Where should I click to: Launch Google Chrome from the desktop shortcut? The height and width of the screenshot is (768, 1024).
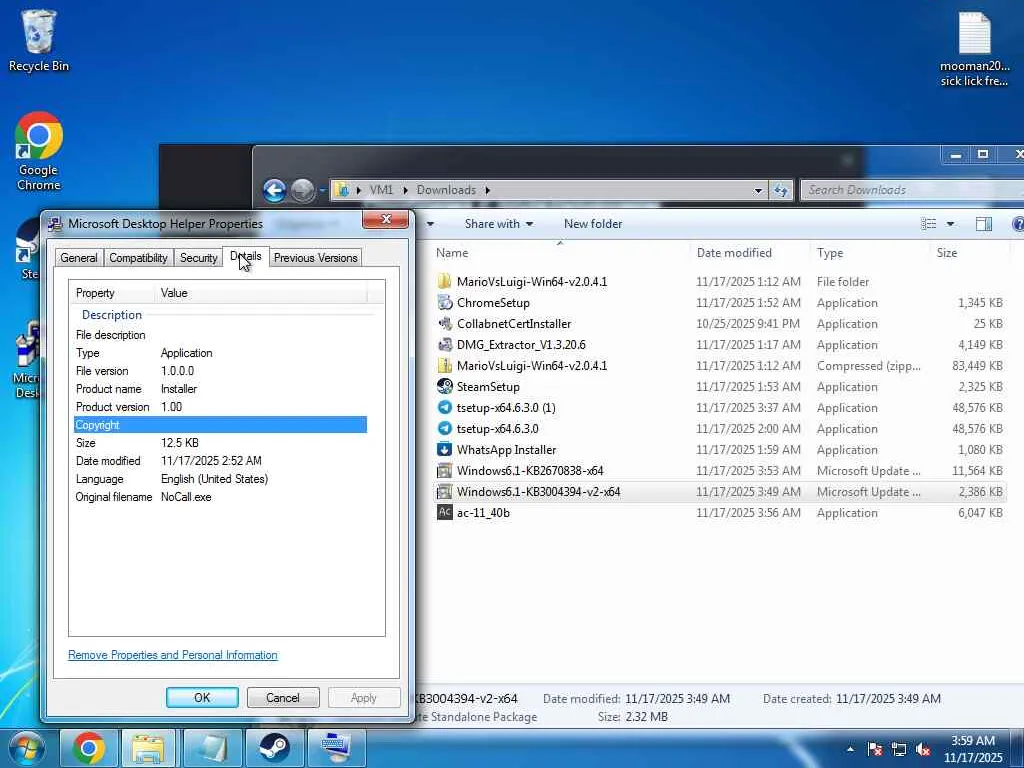39,151
